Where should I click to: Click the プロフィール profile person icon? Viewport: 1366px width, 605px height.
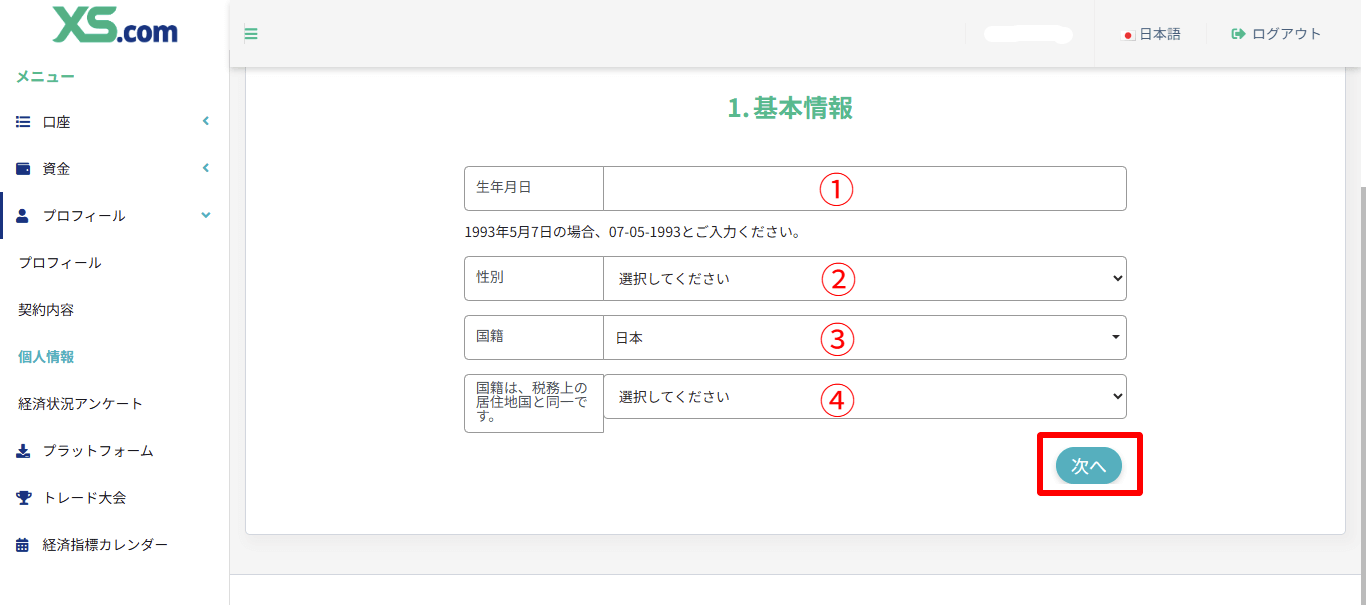tap(22, 215)
